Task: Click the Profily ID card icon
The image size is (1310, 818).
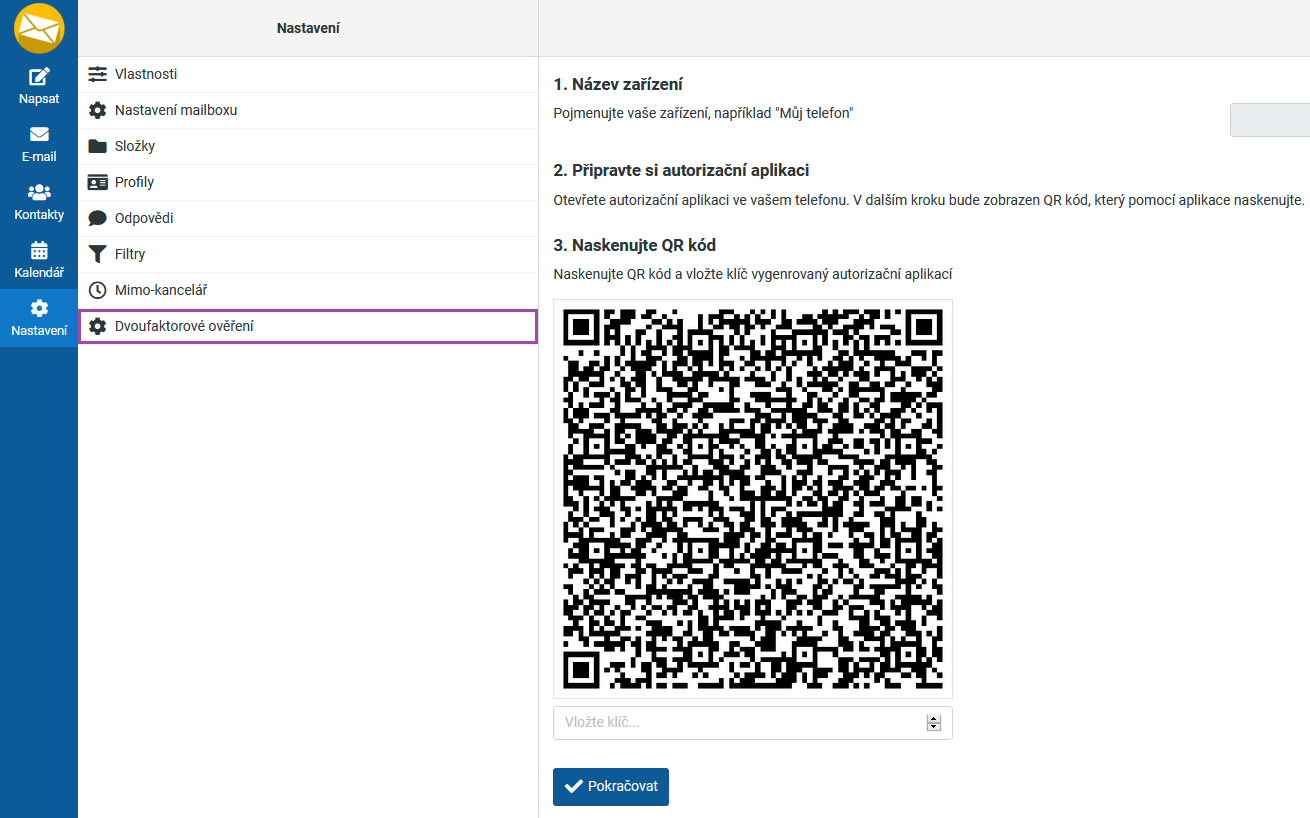Action: pos(97,182)
